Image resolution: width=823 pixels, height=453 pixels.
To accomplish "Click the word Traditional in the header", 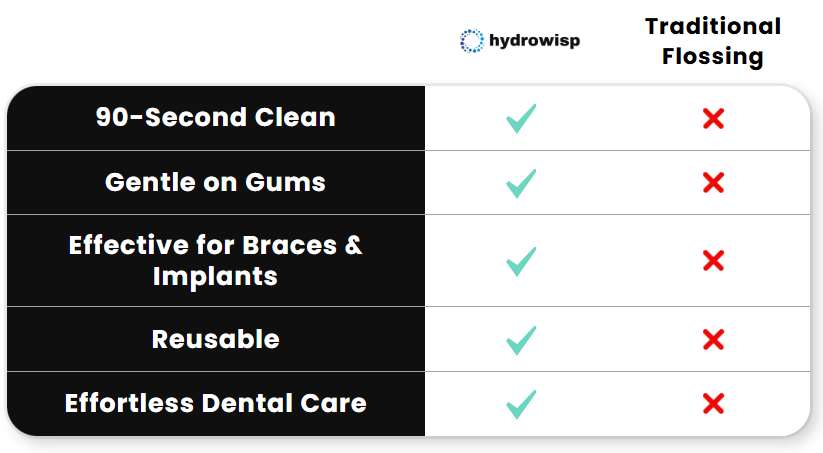I will 713,26.
